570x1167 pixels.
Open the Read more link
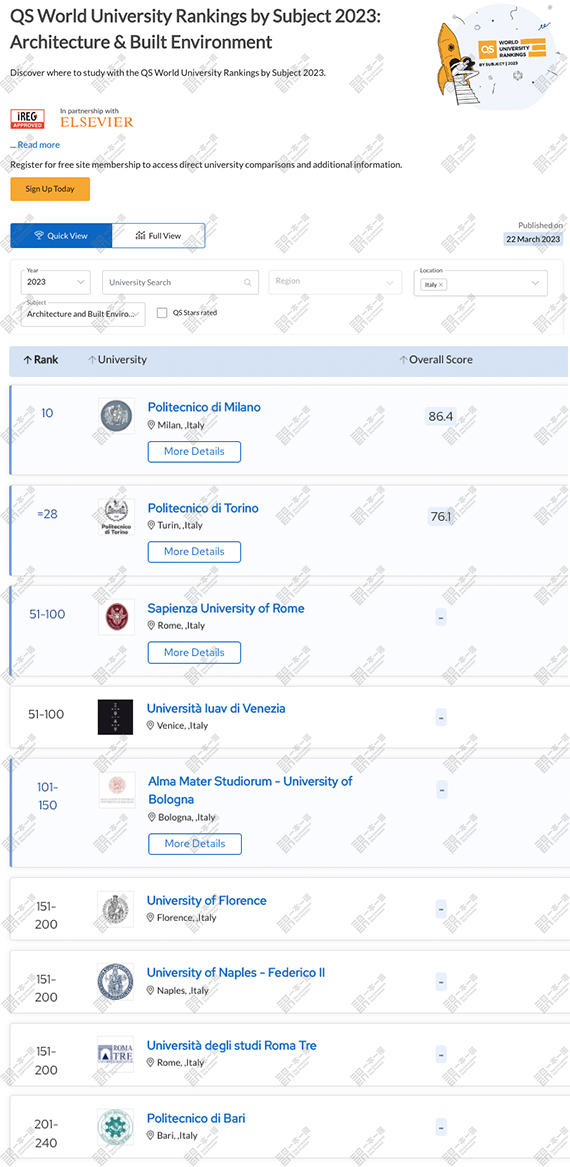39,145
